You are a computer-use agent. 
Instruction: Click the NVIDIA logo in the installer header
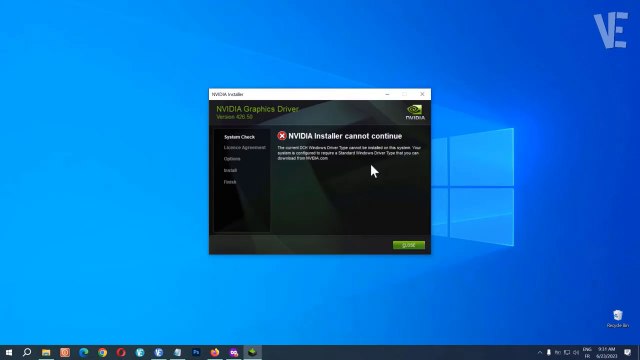pos(415,112)
